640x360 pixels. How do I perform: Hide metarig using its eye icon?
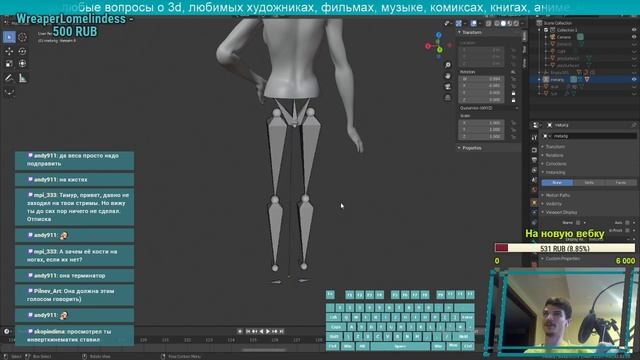click(634, 79)
